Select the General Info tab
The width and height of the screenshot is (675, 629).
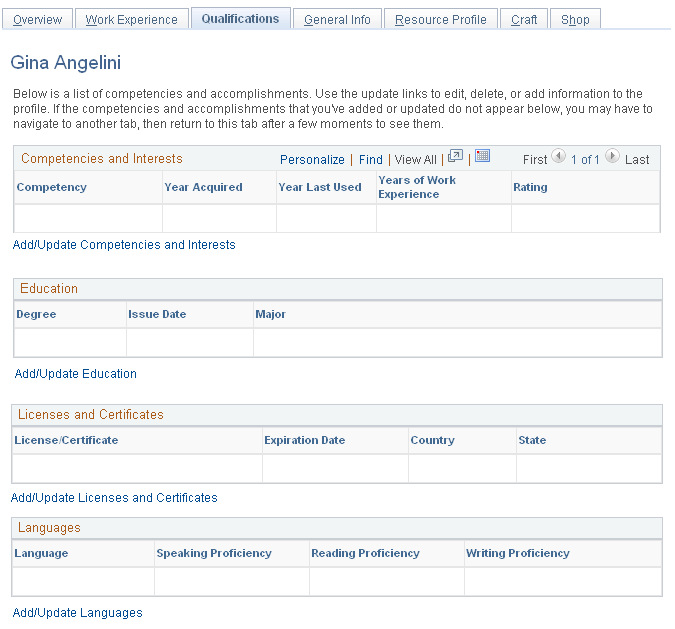[x=337, y=19]
